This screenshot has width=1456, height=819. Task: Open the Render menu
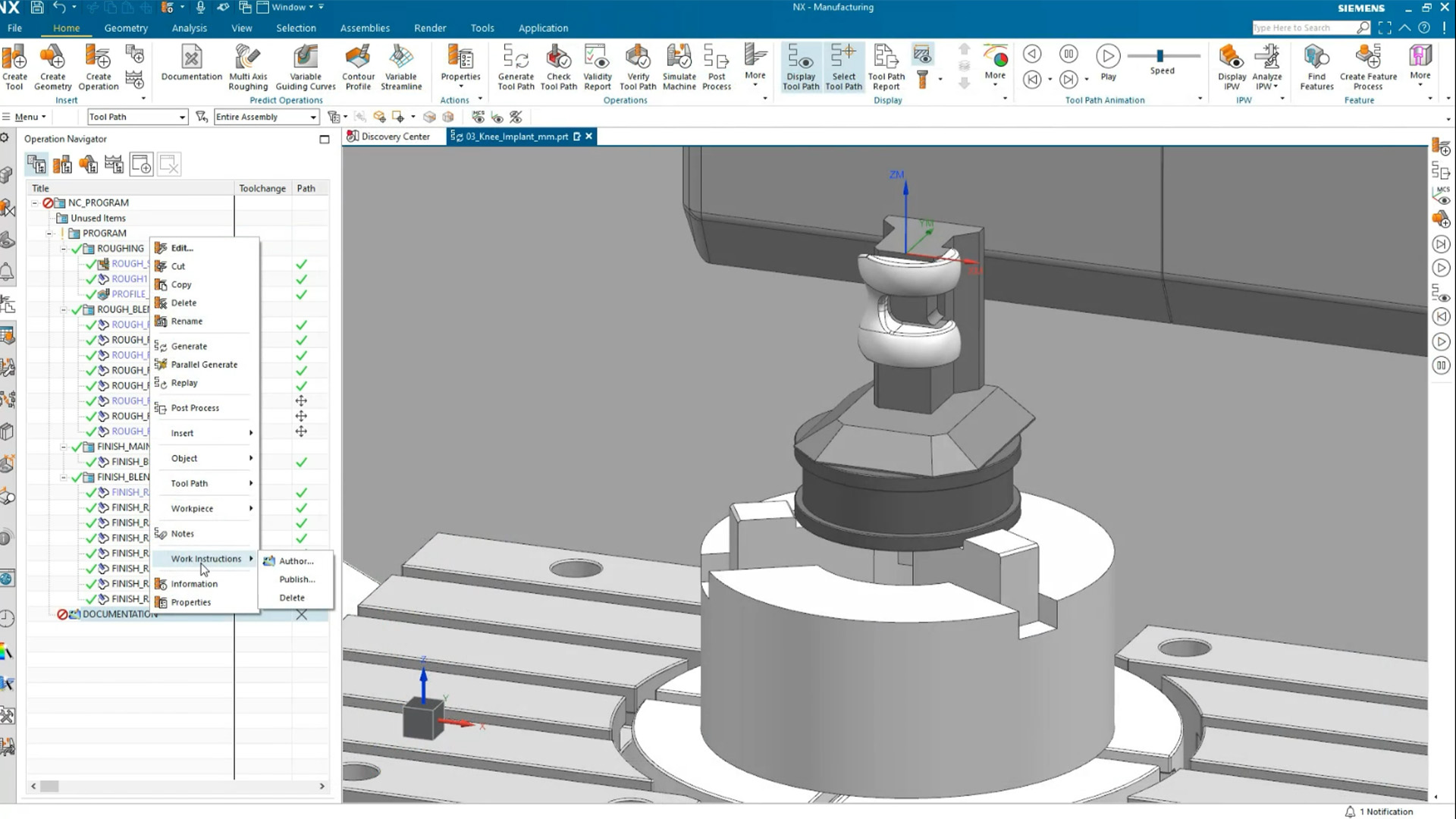430,28
